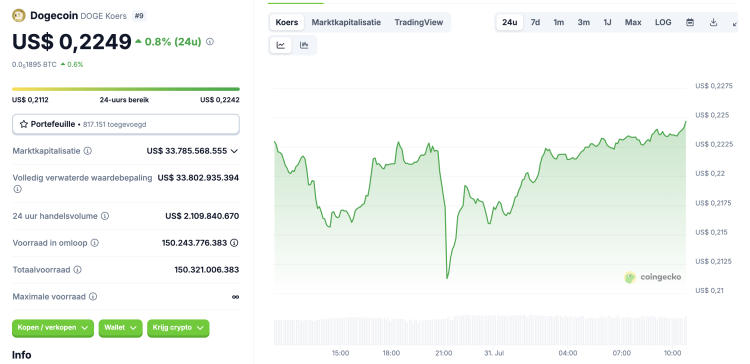The image size is (750, 364).
Task: Click the BTC price 0,0₅1895 BTC
Action: point(34,65)
